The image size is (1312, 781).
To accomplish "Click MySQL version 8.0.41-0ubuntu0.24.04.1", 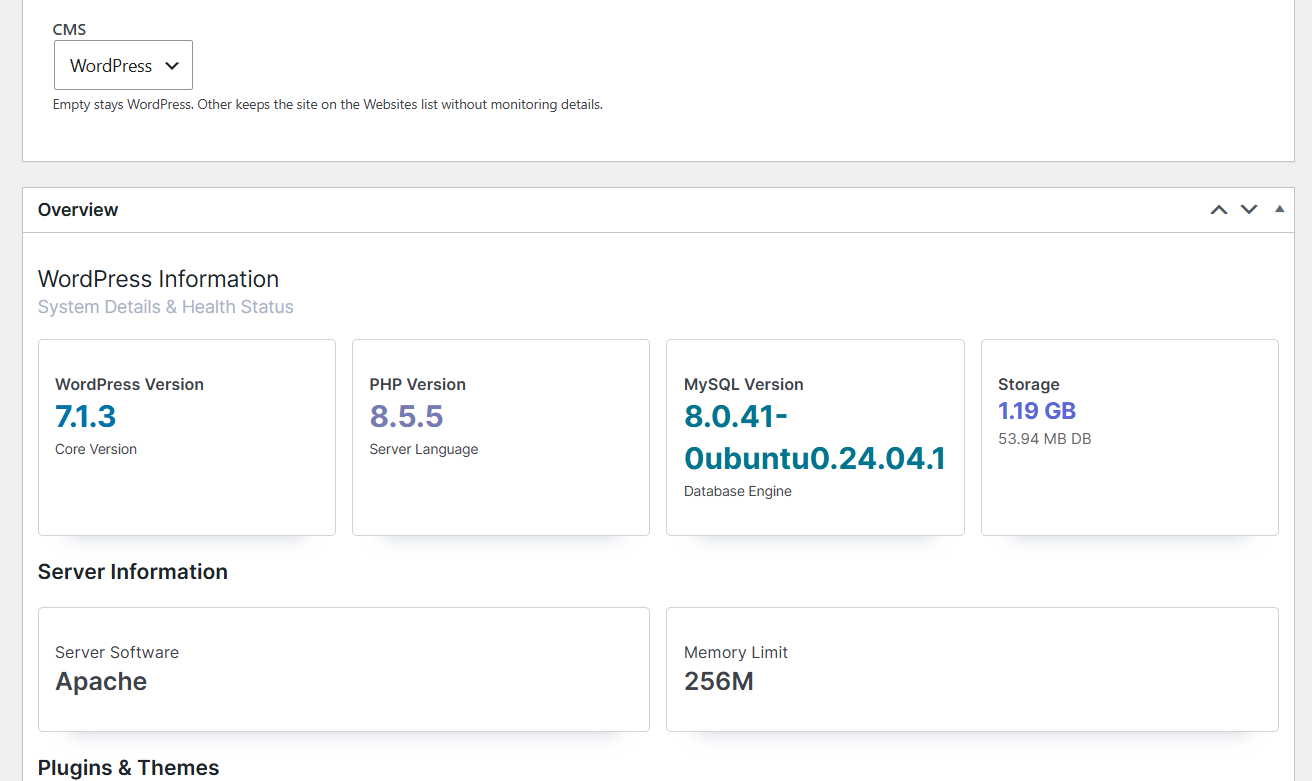I will pos(815,437).
